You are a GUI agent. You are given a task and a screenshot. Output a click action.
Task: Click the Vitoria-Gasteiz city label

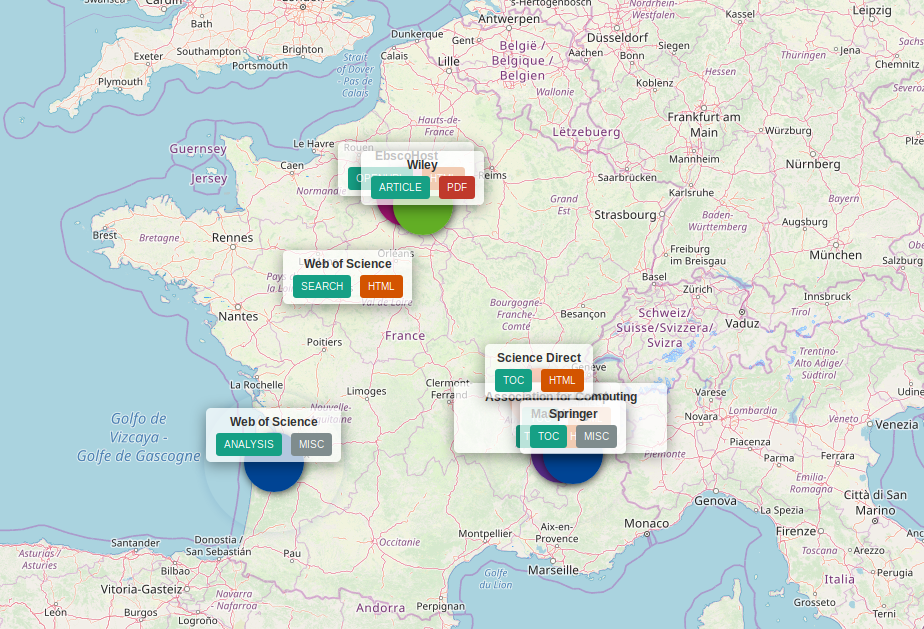(141, 589)
